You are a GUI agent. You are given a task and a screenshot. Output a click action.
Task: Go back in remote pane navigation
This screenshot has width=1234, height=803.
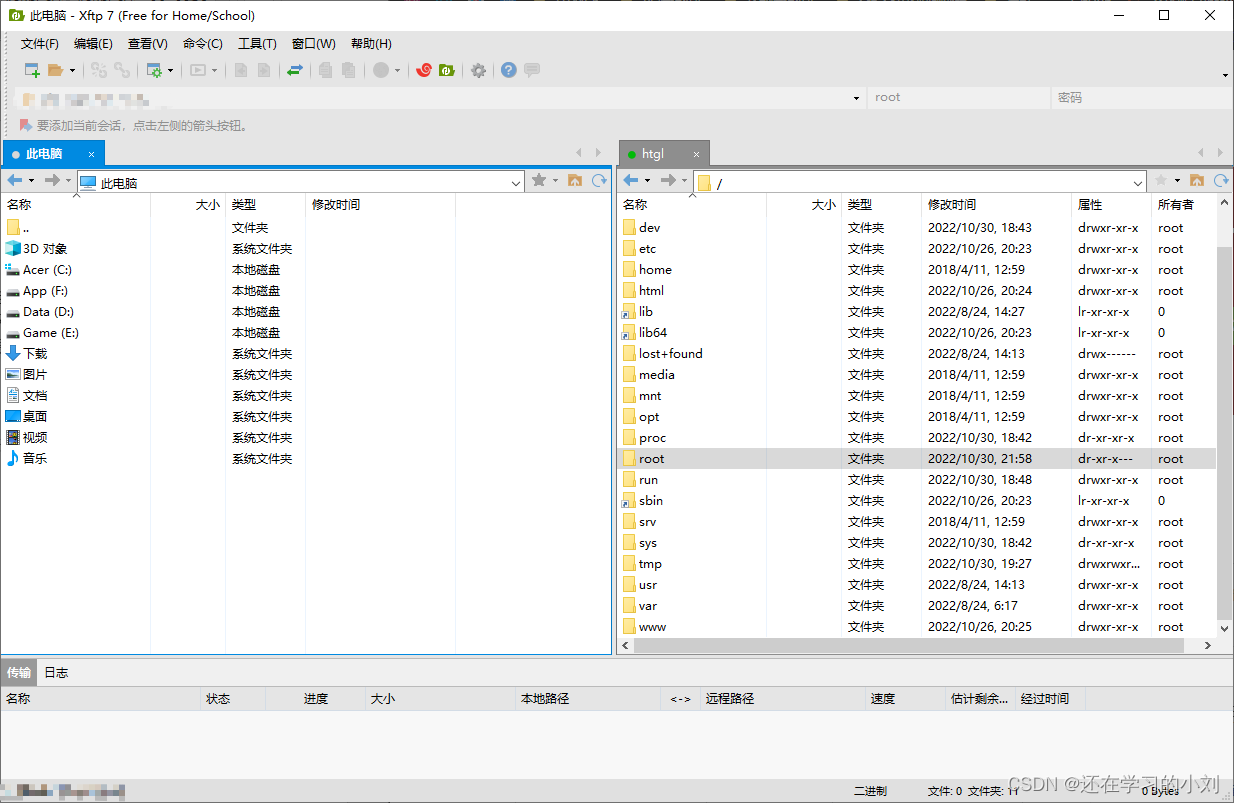631,180
